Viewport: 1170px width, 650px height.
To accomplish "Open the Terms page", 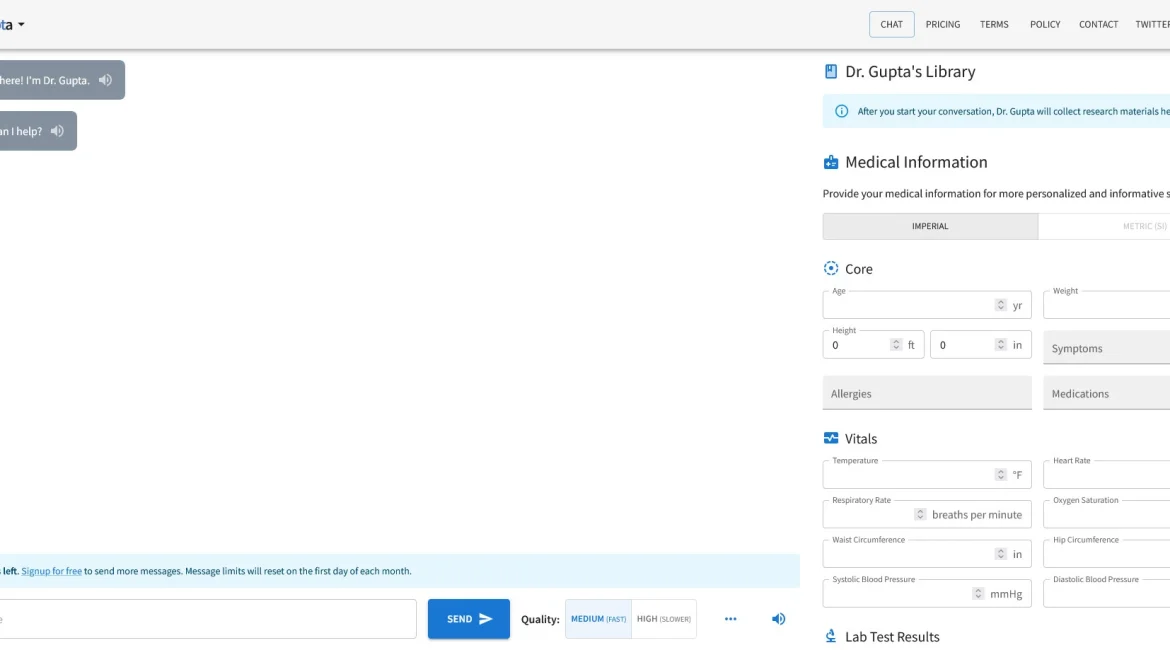I will 994,25.
